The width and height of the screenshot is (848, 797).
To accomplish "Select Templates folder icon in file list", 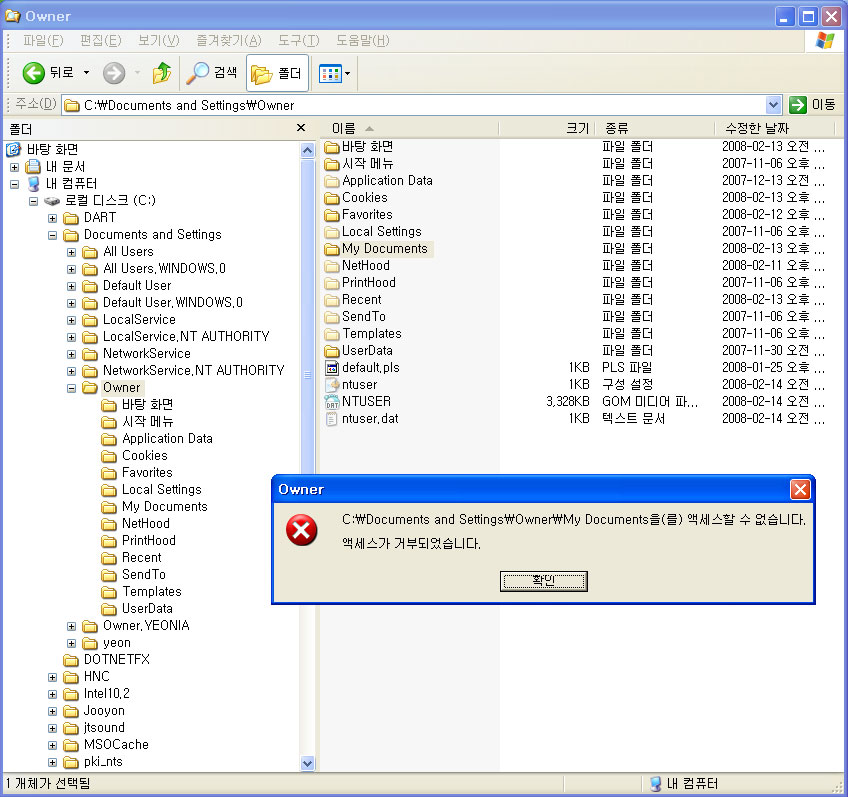I will pos(332,334).
